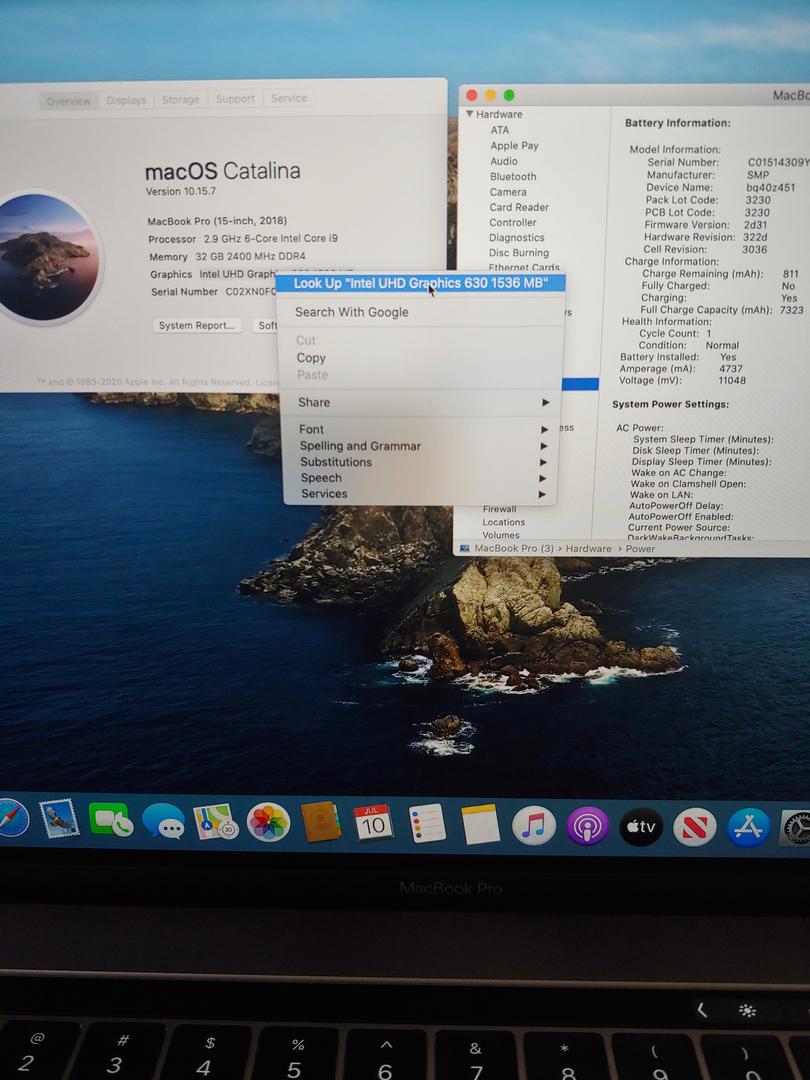Open the Support tab
The width and height of the screenshot is (810, 1080).
(x=235, y=98)
